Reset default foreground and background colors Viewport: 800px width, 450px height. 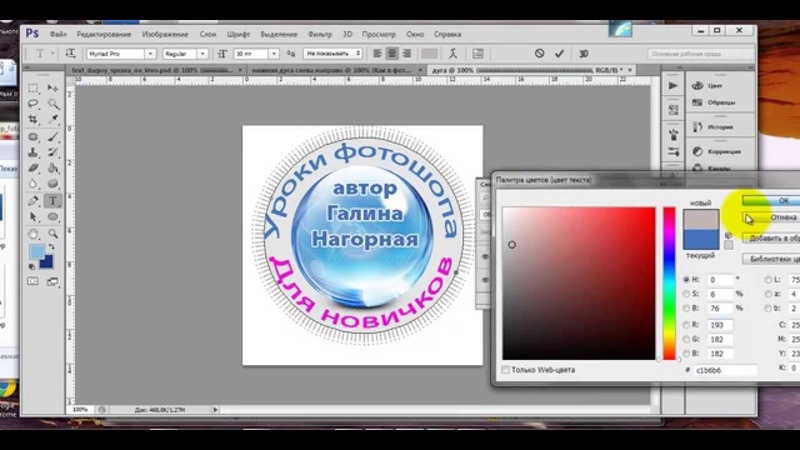pos(32,266)
